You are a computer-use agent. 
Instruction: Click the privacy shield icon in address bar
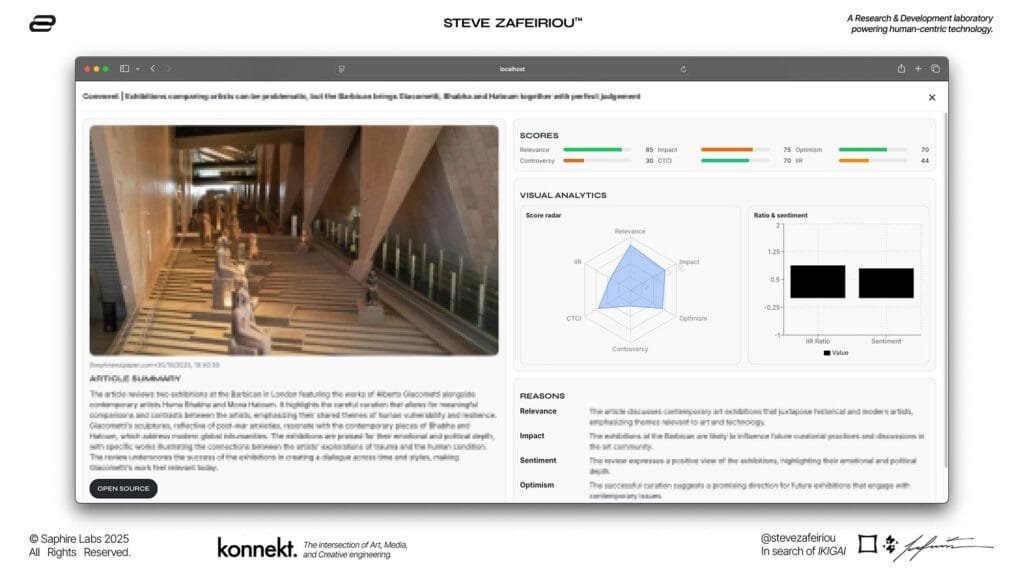click(342, 69)
